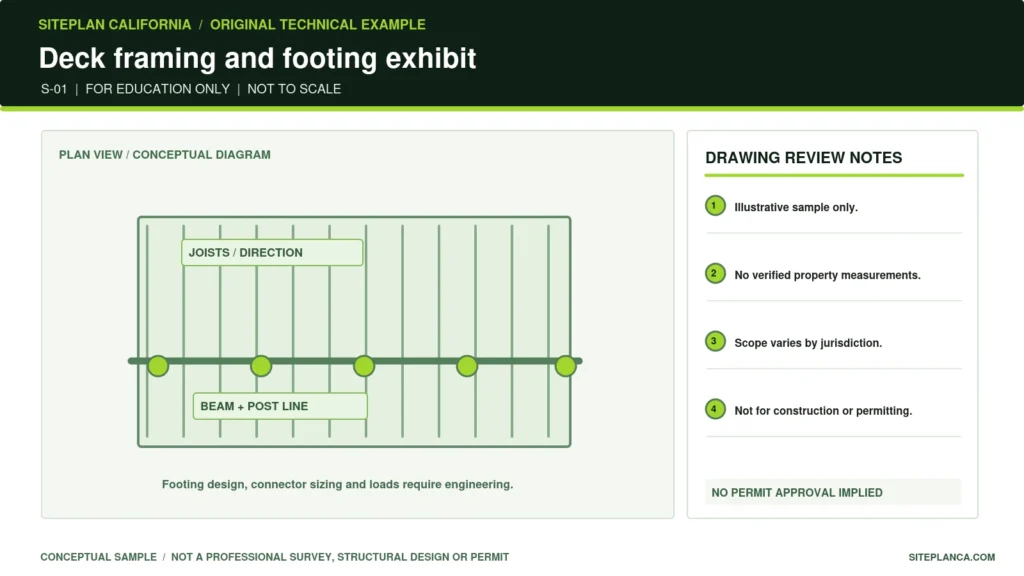Click the "S-01" sheet number
1024x576 pixels.
pos(54,89)
